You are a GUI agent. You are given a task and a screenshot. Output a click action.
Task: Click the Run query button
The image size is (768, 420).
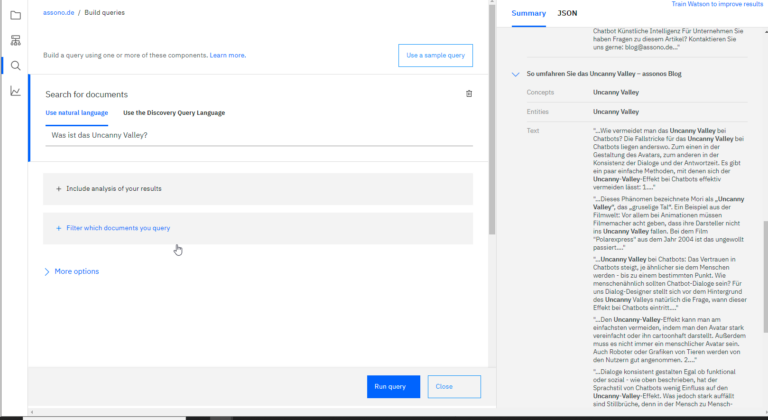click(393, 387)
